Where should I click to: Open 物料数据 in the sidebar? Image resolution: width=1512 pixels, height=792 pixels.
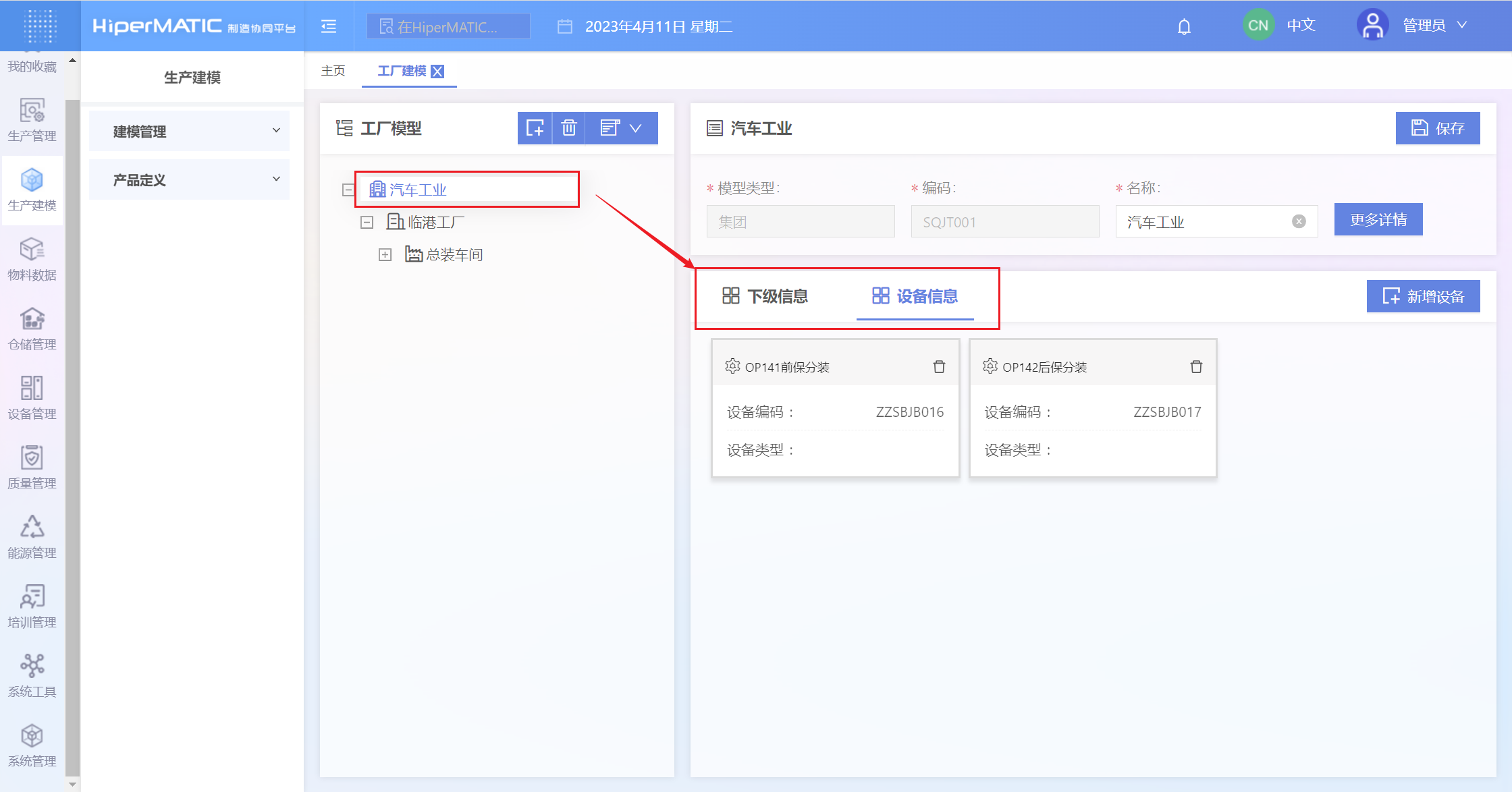(x=32, y=259)
